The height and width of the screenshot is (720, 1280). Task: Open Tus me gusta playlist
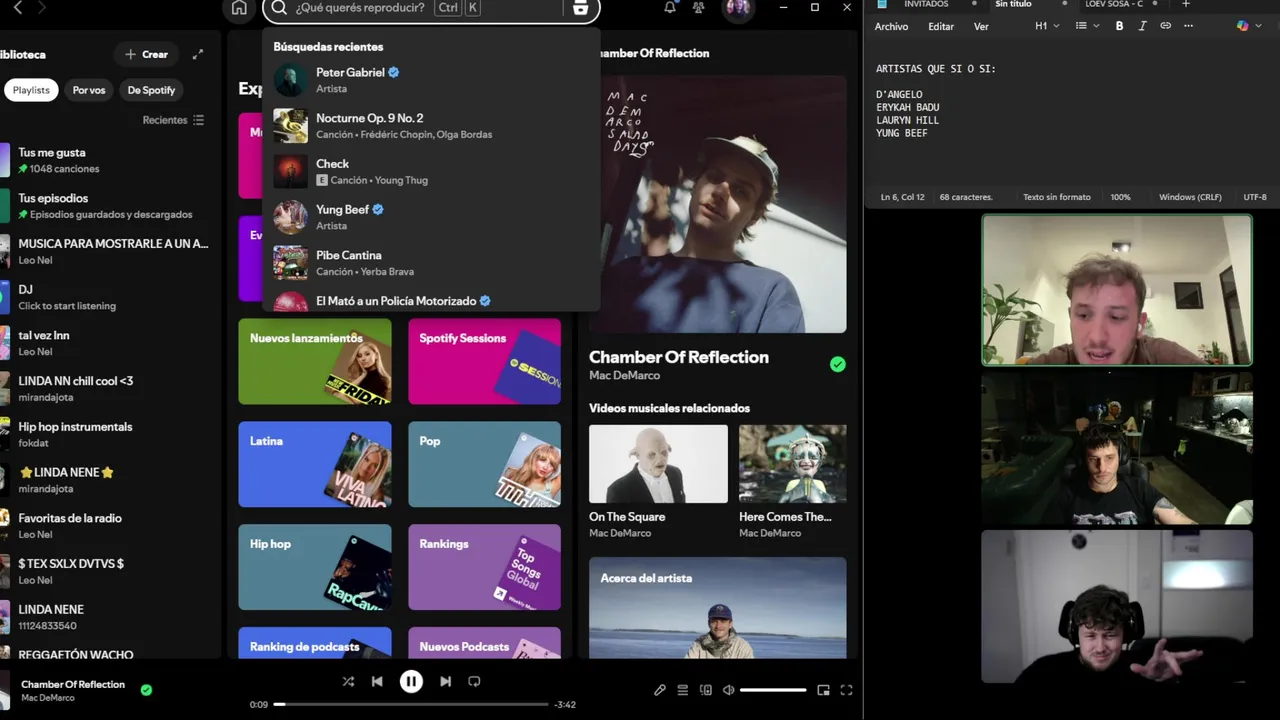pos(105,160)
